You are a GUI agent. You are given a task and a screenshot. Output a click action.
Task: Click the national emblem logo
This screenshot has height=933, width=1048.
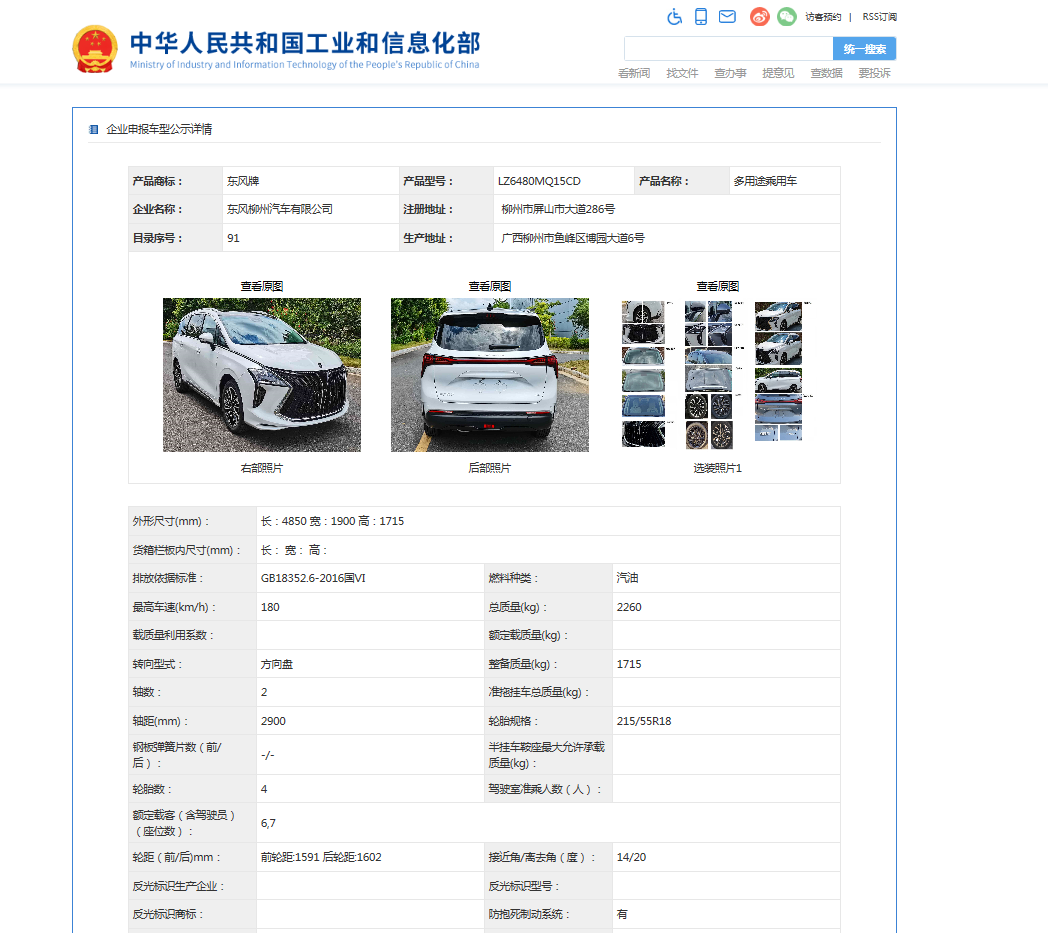coord(95,49)
